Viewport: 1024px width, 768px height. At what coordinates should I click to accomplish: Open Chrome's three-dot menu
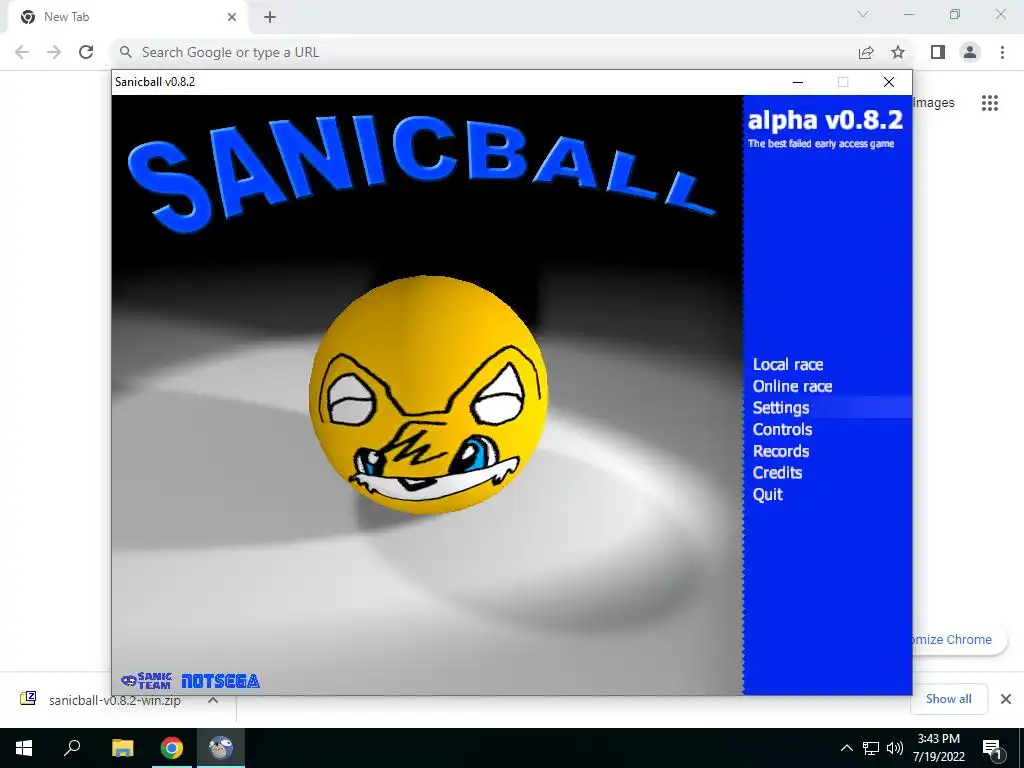1002,52
